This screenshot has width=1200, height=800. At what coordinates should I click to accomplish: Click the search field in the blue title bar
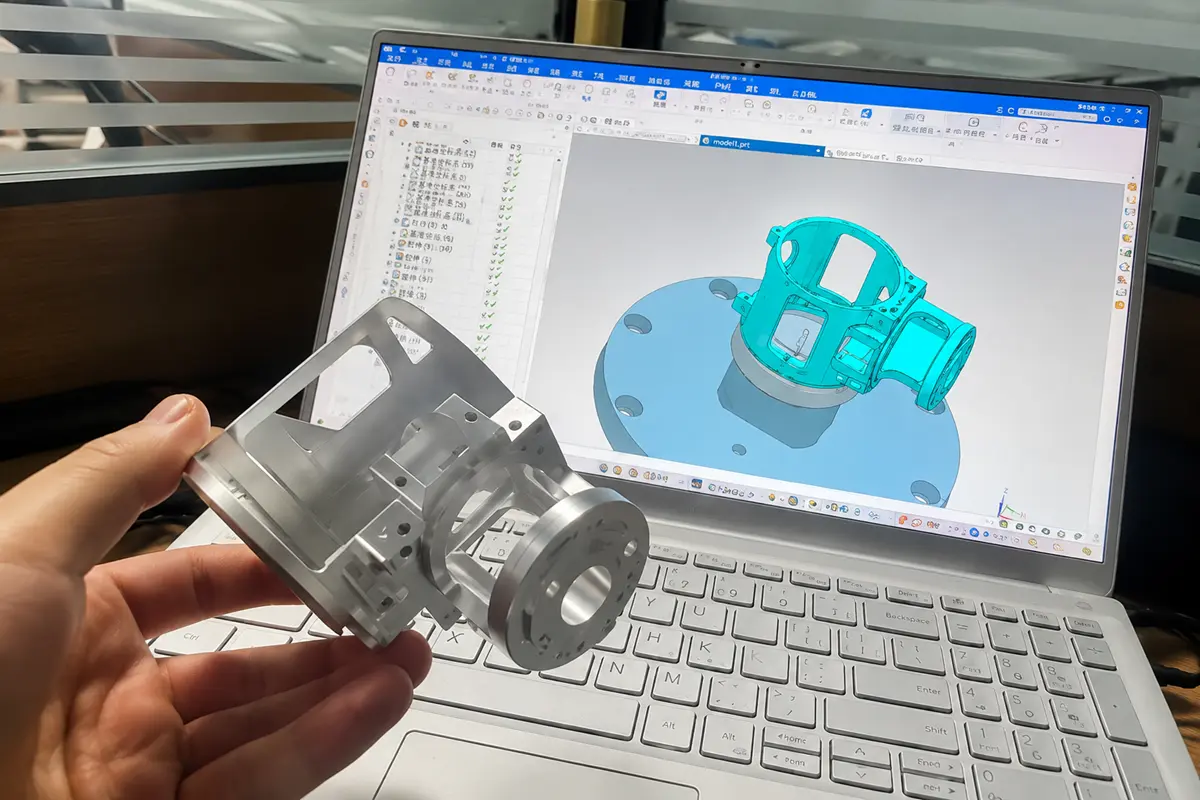pos(1057,114)
